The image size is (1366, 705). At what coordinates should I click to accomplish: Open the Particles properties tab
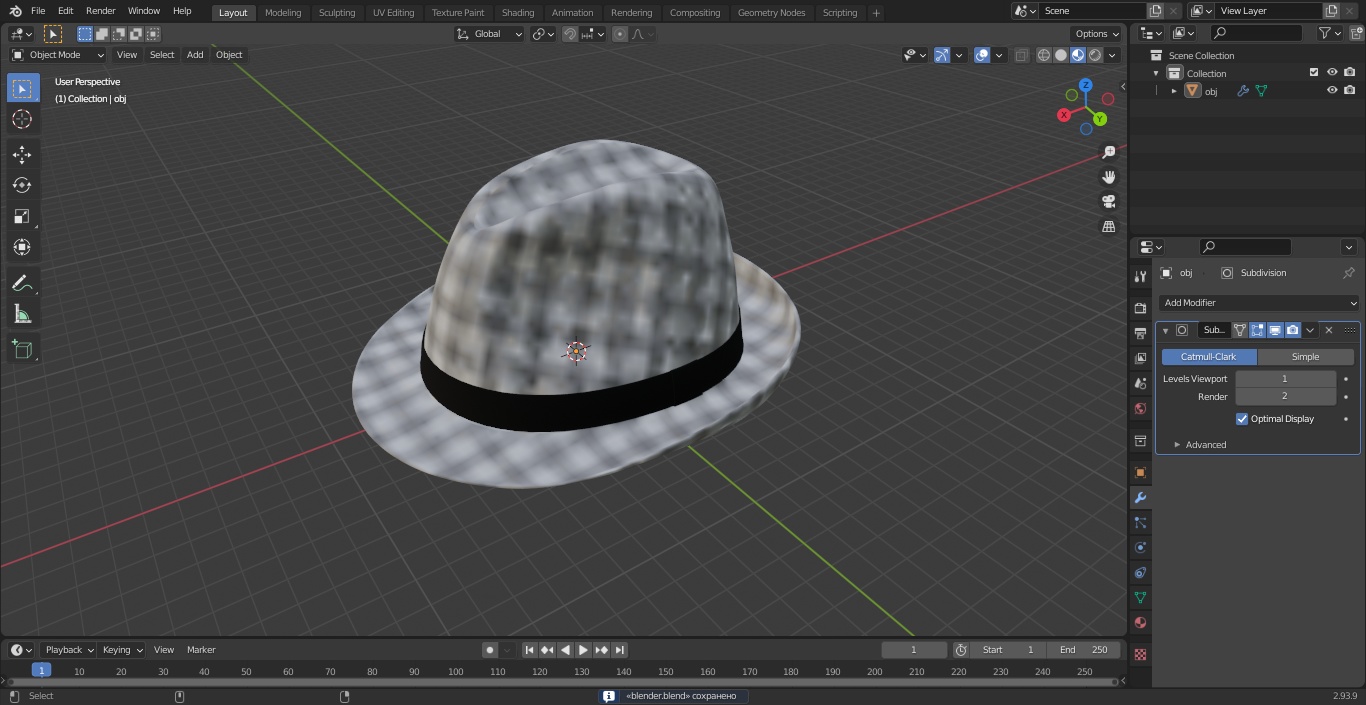click(1140, 522)
